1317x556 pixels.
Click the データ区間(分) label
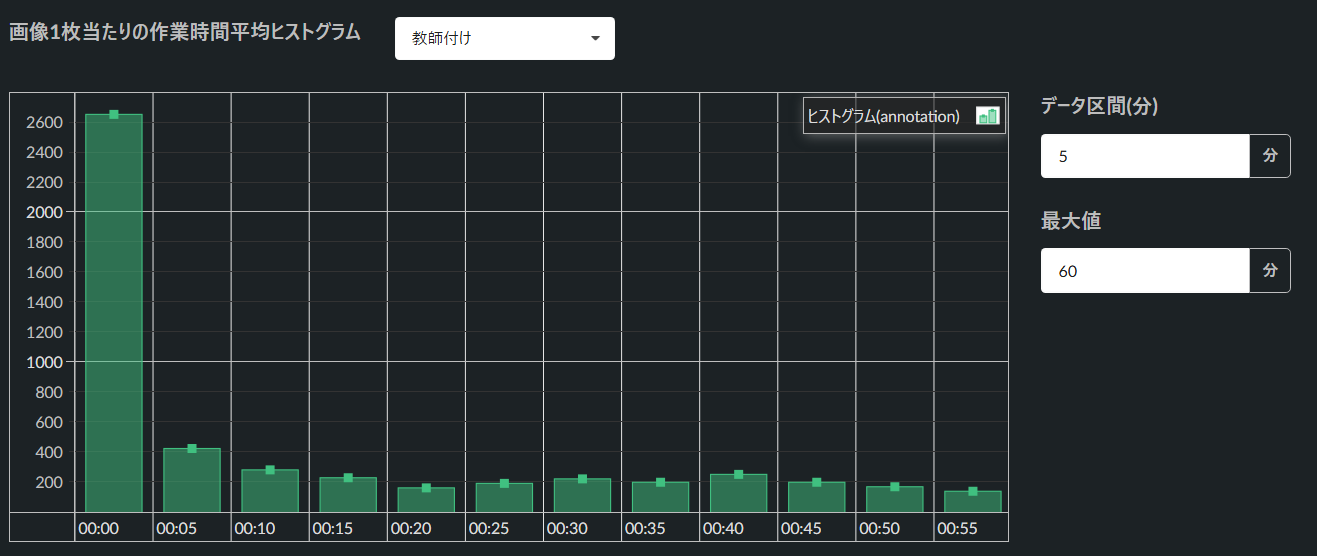(x=1099, y=106)
